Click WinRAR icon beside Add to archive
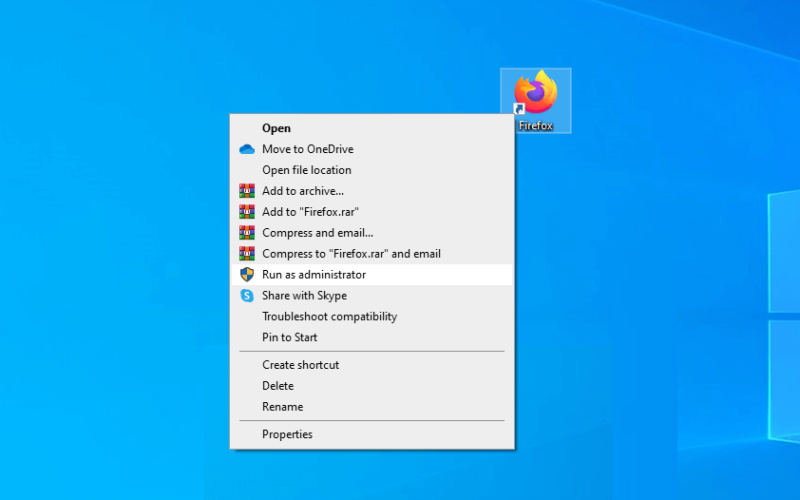800x500 pixels. pyautogui.click(x=247, y=191)
